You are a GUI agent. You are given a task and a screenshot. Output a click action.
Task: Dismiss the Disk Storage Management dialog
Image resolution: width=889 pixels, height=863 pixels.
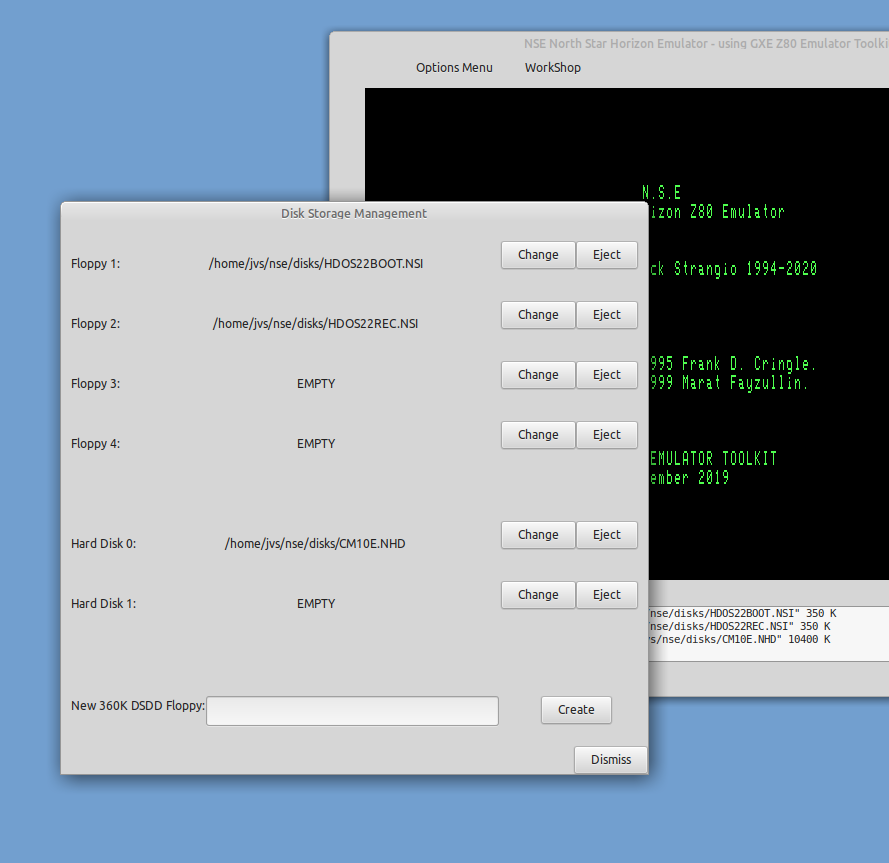(611, 759)
